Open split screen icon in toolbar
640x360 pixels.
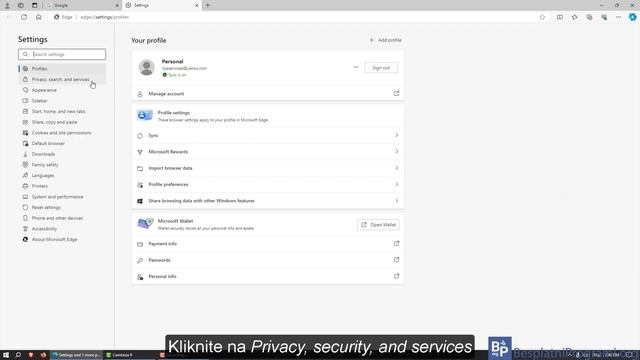click(560, 17)
